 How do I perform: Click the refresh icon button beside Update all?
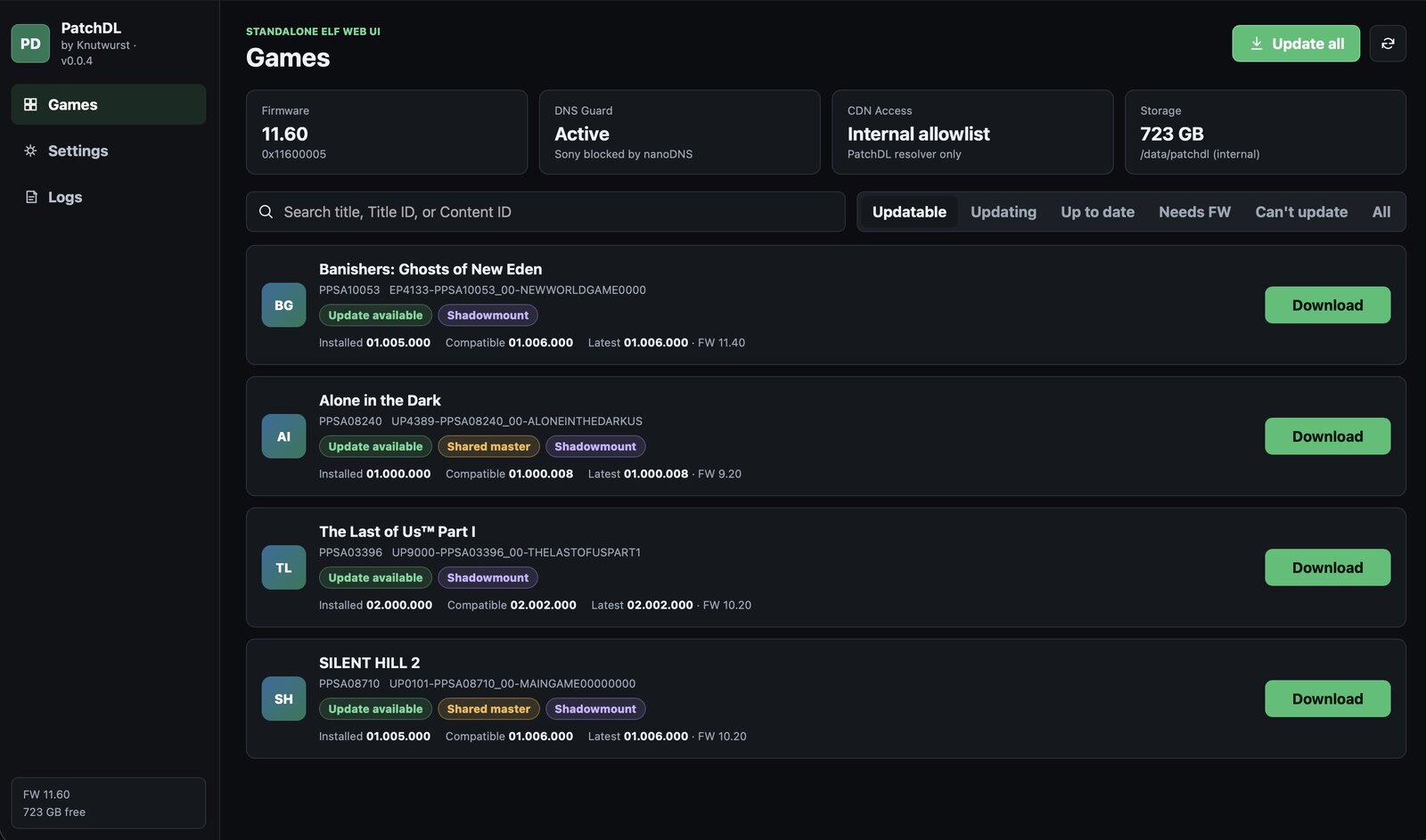[x=1388, y=44]
